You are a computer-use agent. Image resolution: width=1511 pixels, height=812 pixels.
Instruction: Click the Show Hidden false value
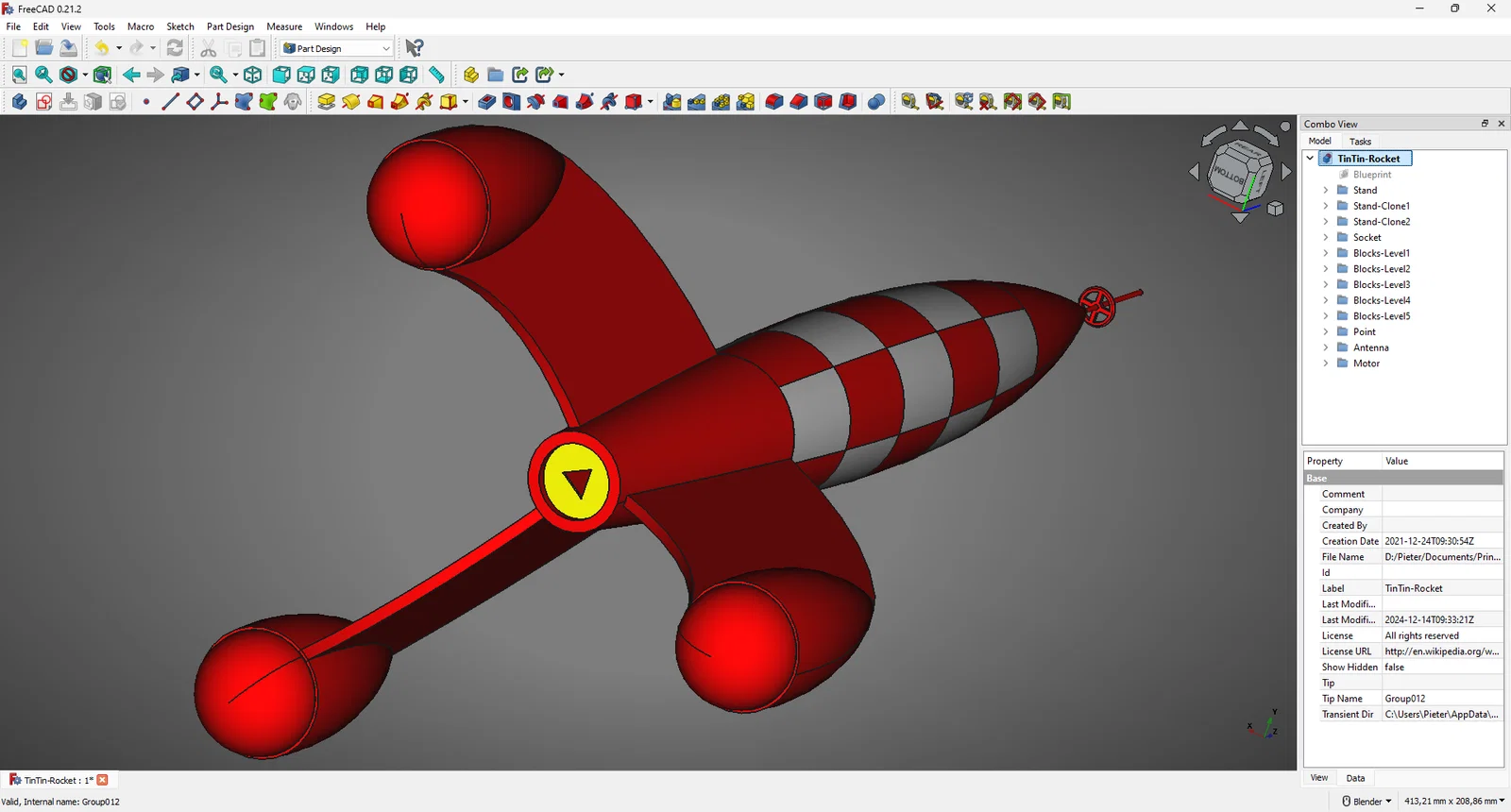click(1442, 668)
